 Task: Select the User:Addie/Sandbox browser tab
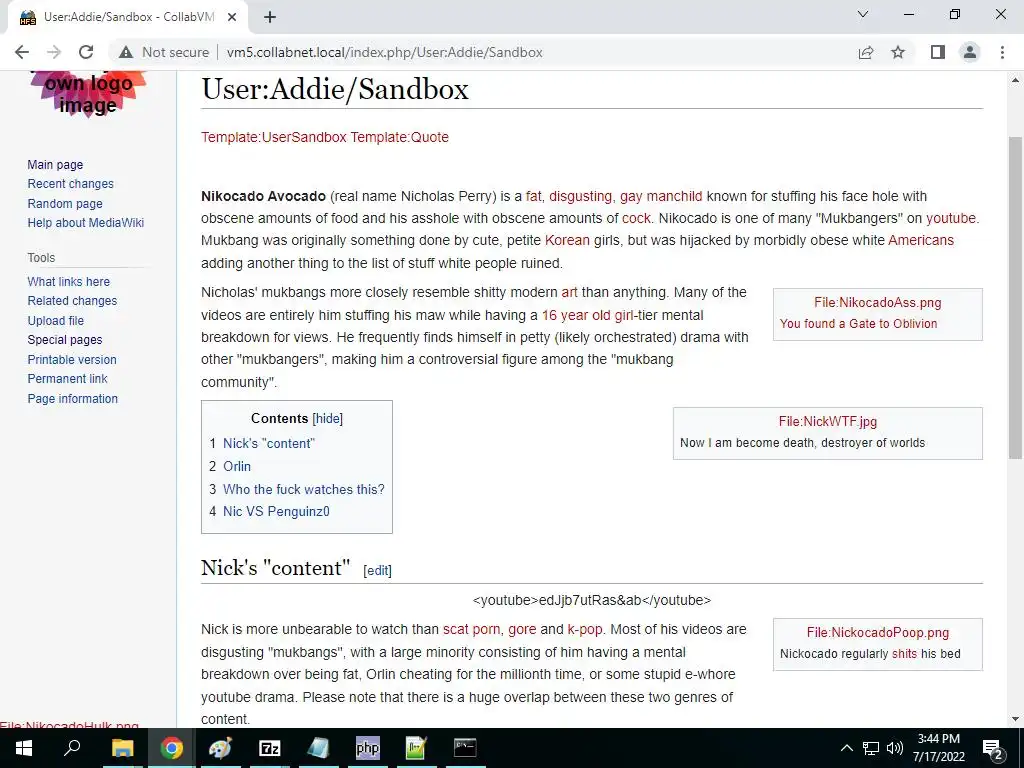(x=128, y=17)
